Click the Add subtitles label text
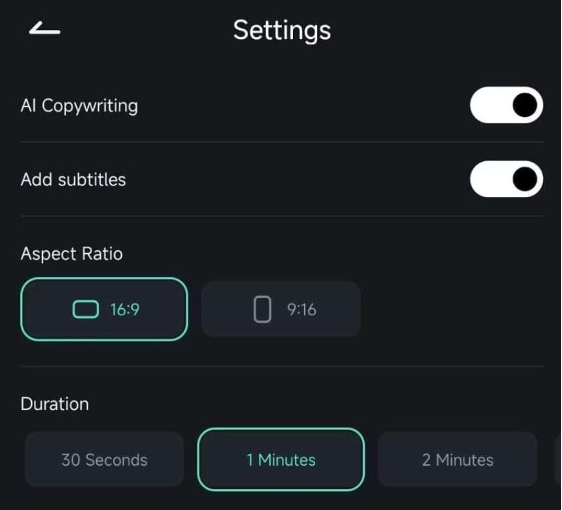 coord(73,179)
